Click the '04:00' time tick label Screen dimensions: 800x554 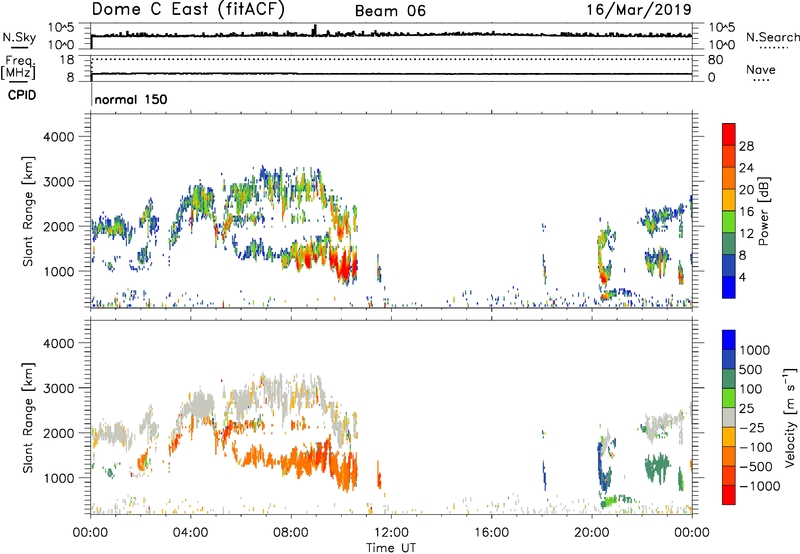190,533
